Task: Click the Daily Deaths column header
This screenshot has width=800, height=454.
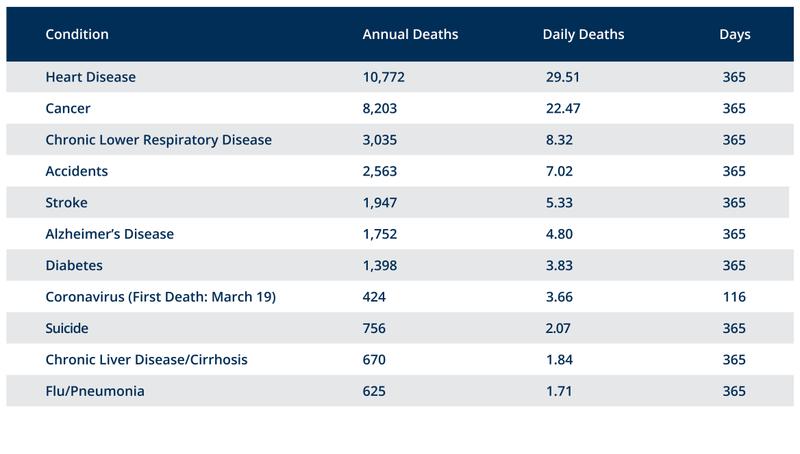Action: tap(583, 34)
